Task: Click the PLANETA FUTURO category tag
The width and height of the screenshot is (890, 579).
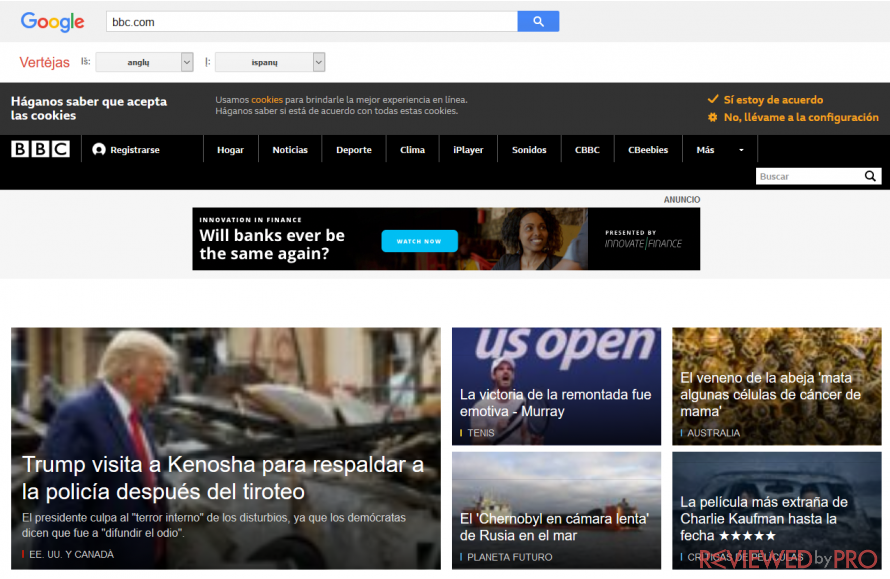Action: click(509, 557)
